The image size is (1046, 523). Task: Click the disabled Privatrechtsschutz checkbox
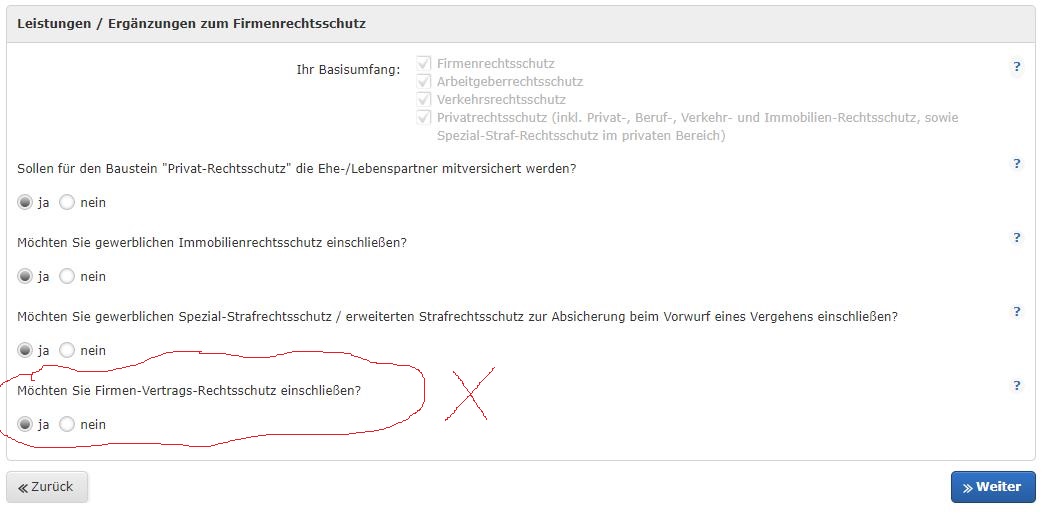424,117
